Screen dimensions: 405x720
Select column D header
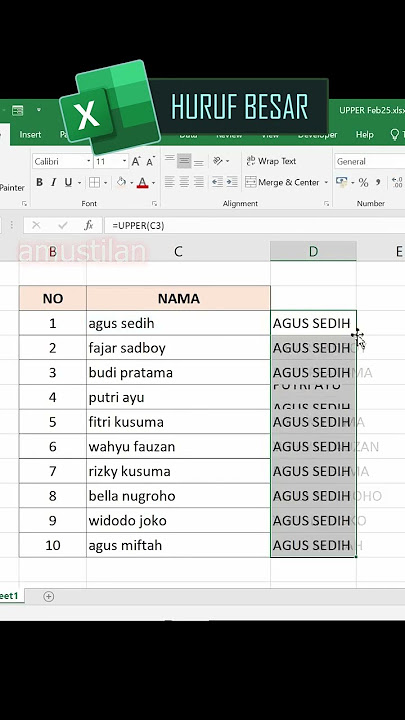(x=313, y=251)
